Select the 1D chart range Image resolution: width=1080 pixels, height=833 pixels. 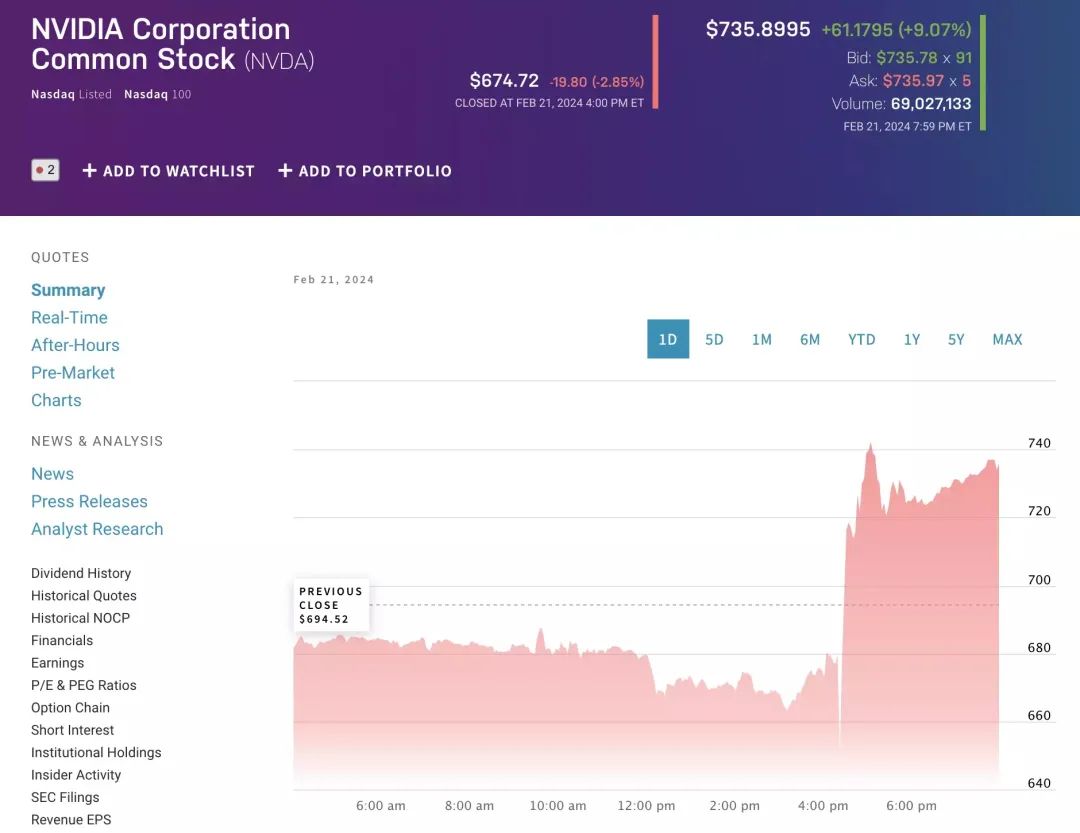point(668,339)
